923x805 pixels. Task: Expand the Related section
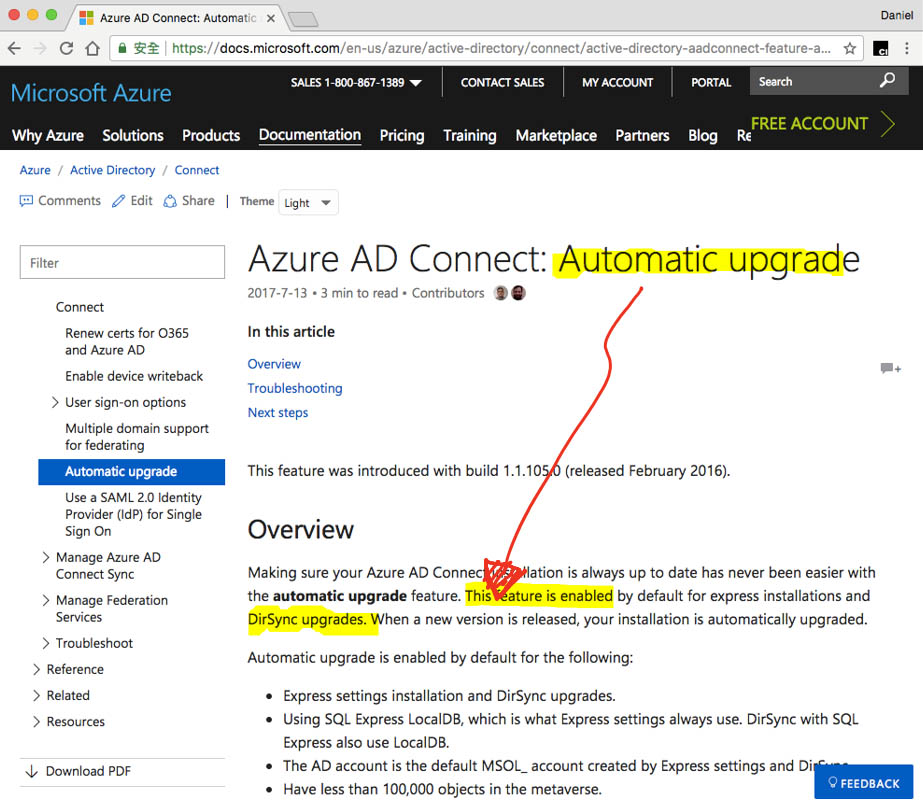(x=36, y=696)
